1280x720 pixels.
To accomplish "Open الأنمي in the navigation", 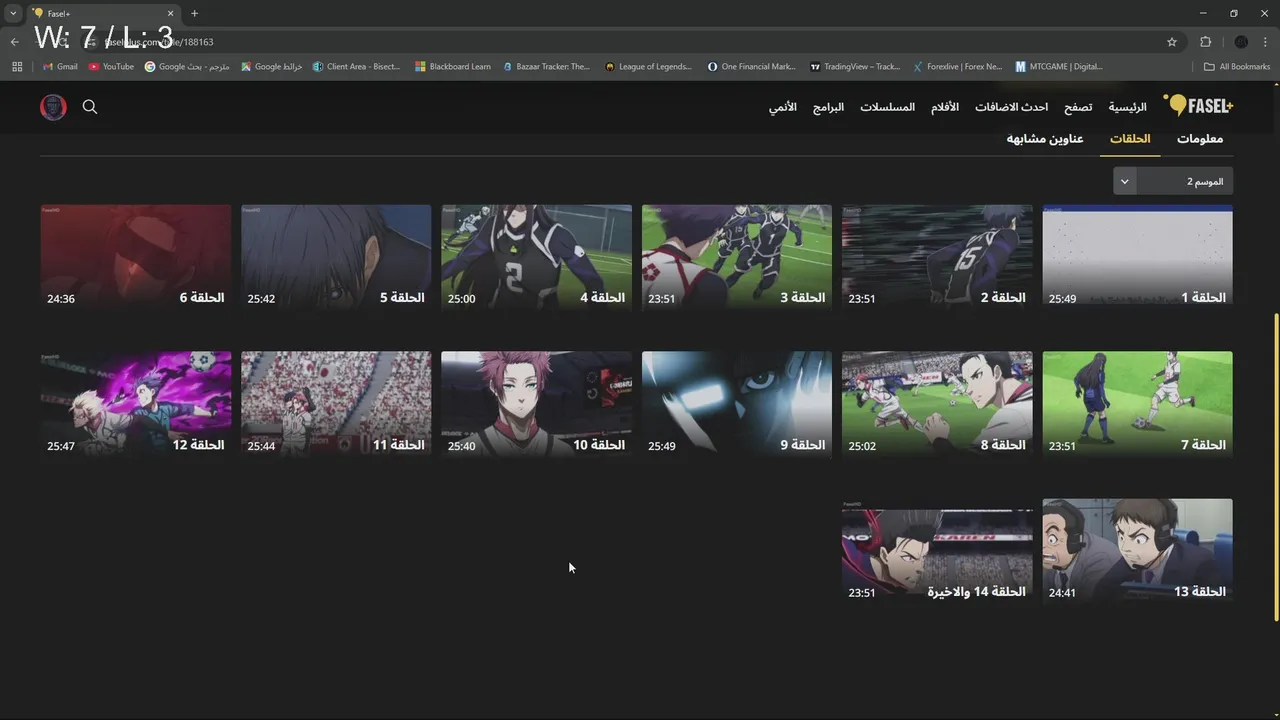I will coord(783,107).
